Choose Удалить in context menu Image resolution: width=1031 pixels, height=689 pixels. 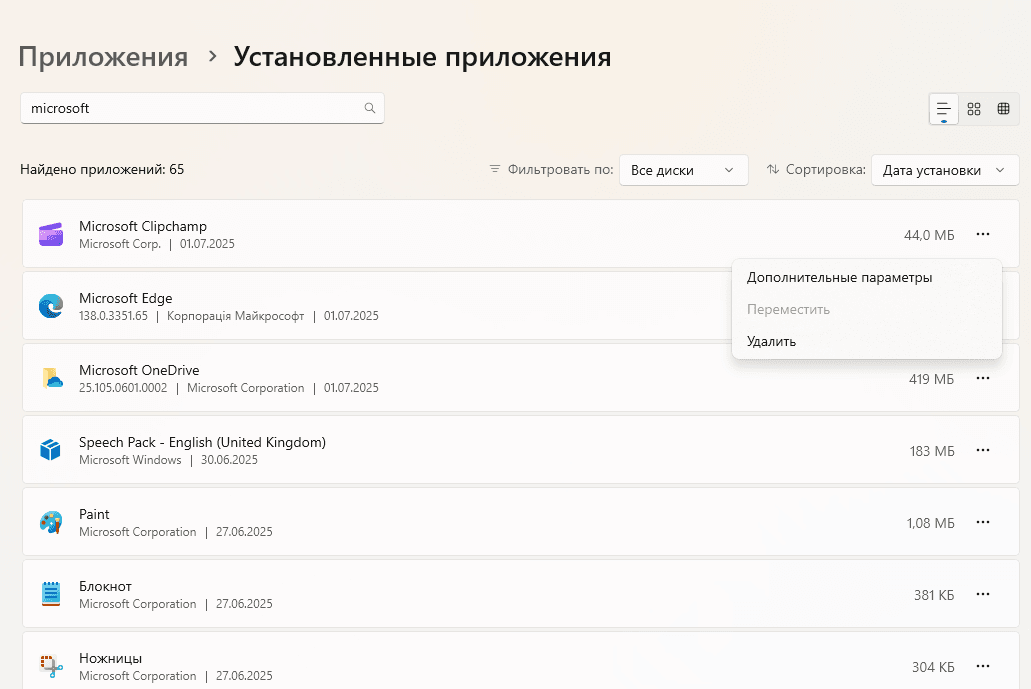tap(867, 341)
